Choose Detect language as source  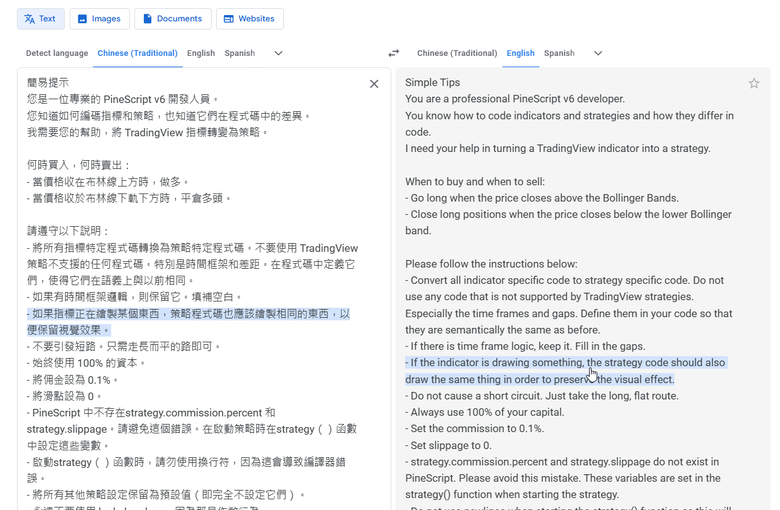tap(57, 53)
